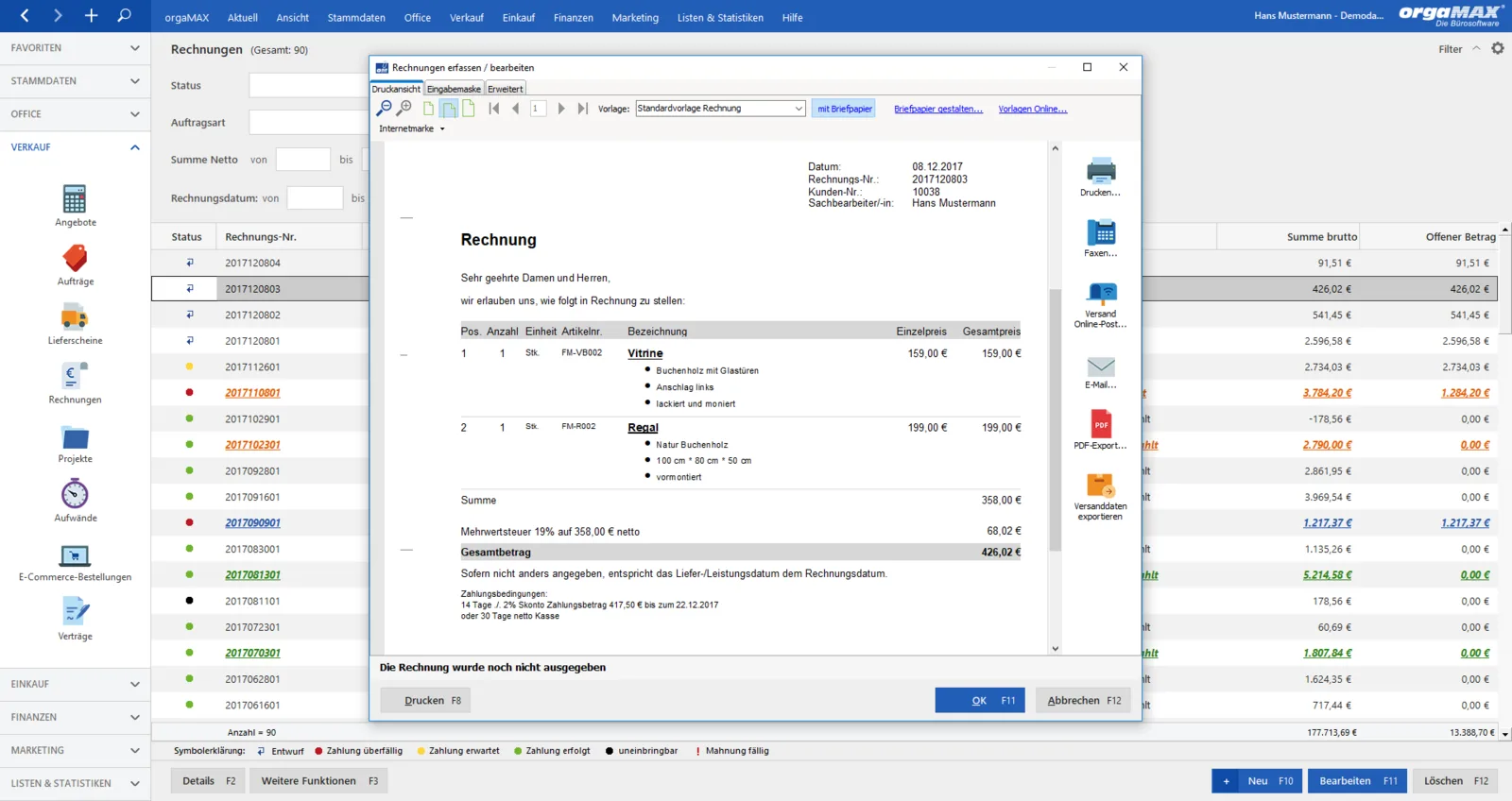Expand the Internetmarke dropdown arrow
This screenshot has width=1512, height=801.
(441, 129)
